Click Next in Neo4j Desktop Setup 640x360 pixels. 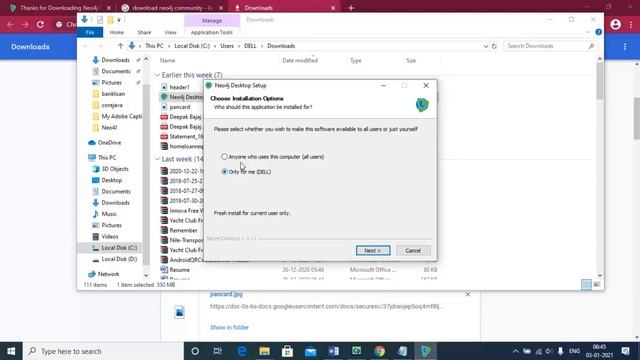coord(373,250)
